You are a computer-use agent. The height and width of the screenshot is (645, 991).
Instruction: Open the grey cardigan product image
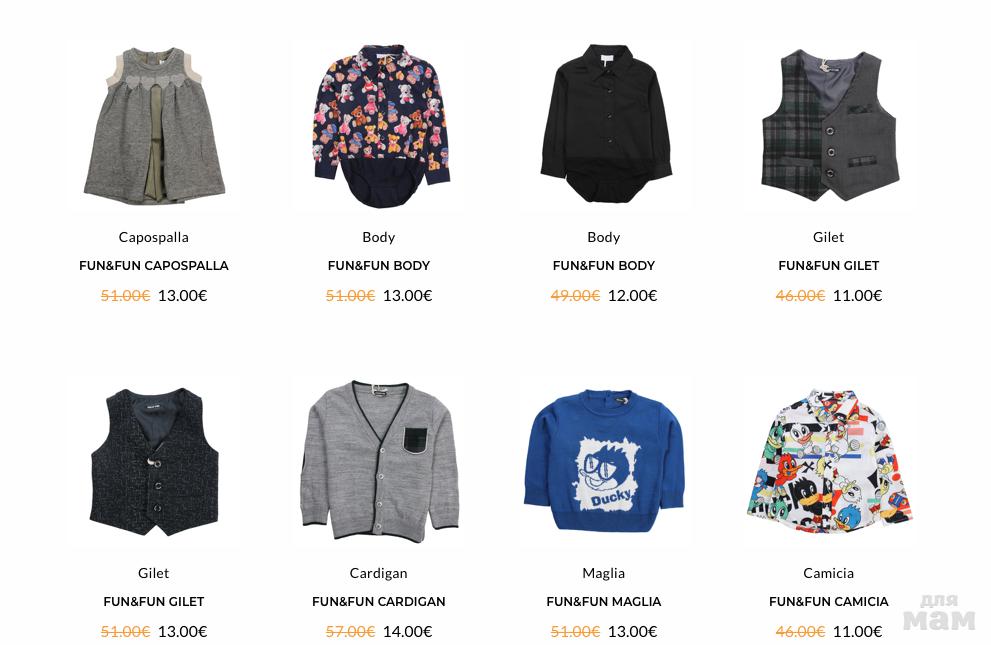[379, 460]
